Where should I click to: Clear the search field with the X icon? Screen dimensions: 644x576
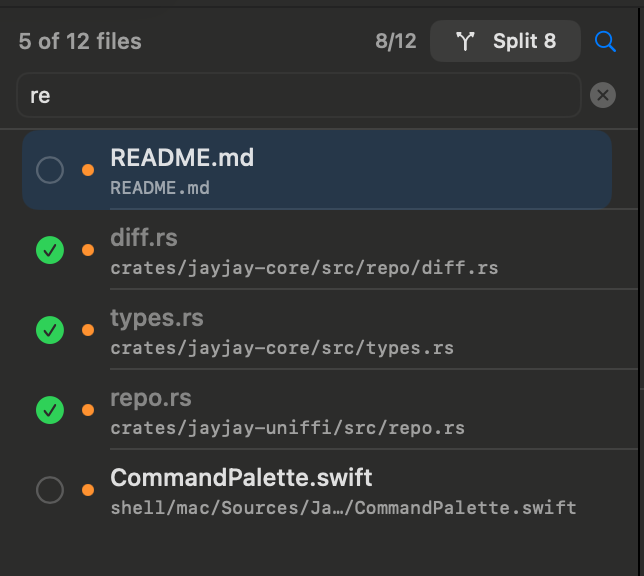(602, 95)
